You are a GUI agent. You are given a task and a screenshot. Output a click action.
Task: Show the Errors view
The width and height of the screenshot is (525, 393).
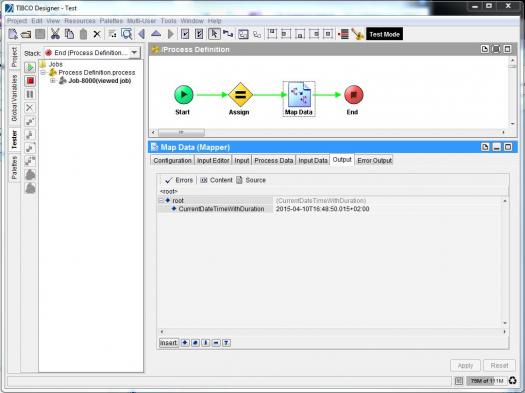[x=179, y=180]
